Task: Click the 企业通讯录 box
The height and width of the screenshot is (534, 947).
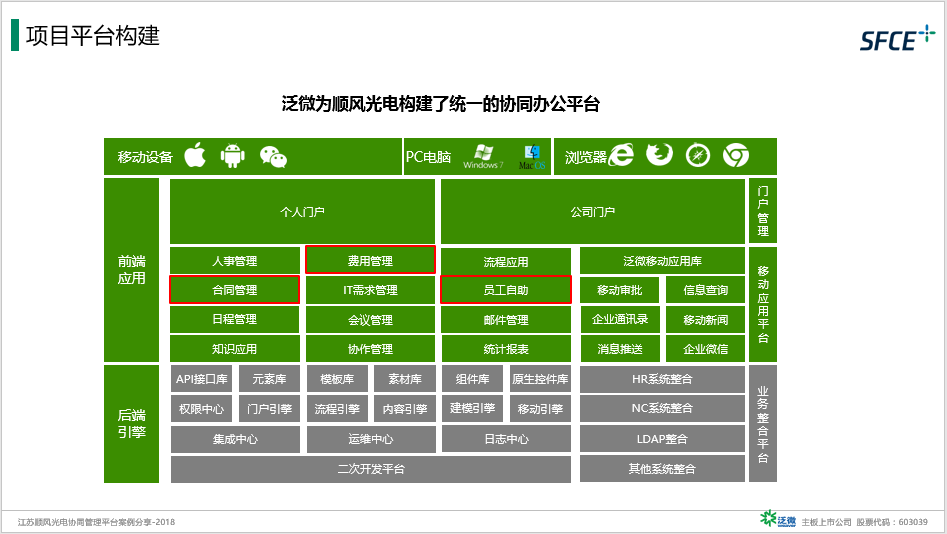Action: click(620, 319)
